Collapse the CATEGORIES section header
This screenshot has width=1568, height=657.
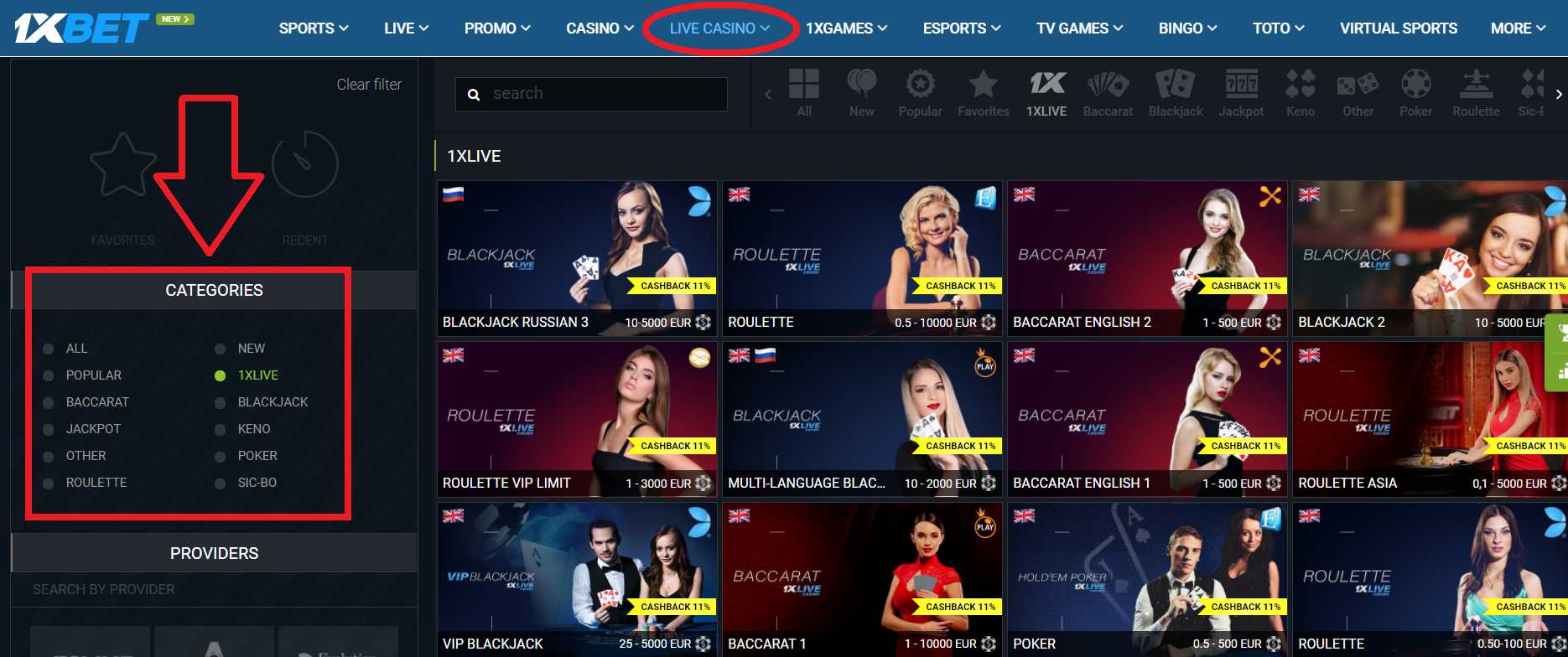pos(214,290)
